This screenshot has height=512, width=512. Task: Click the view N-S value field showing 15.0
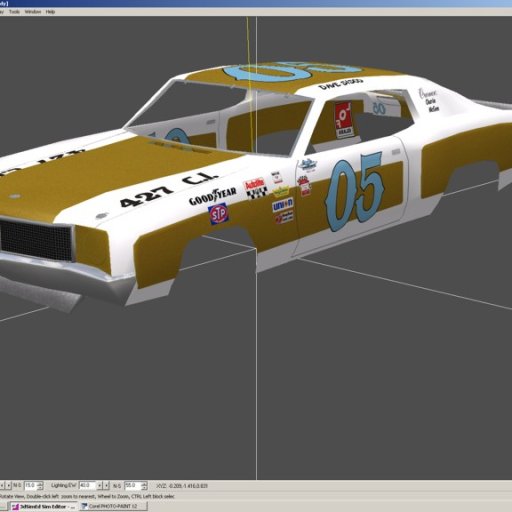tap(31, 485)
